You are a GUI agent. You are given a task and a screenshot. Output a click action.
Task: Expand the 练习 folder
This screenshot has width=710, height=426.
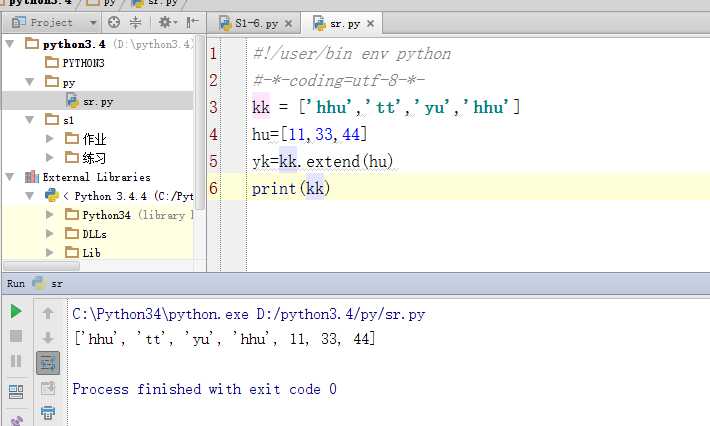click(x=50, y=158)
